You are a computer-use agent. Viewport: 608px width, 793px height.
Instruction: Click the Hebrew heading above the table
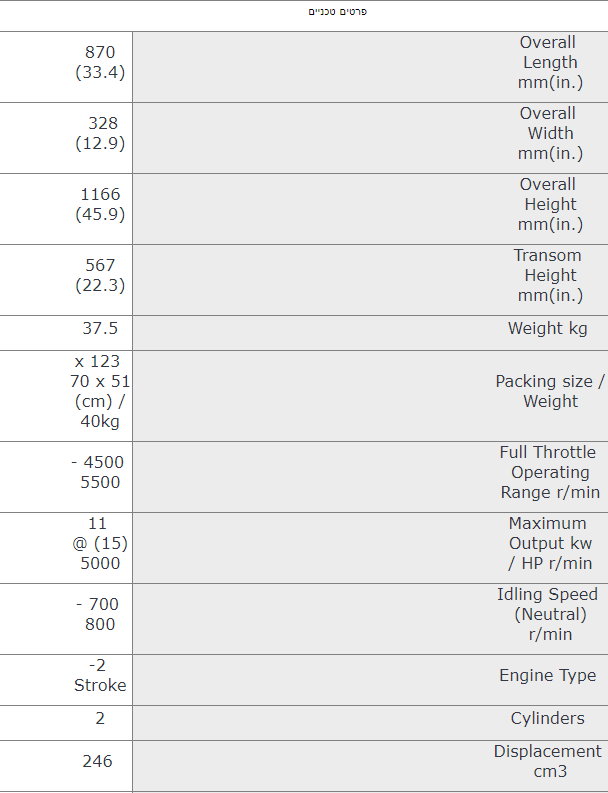[x=337, y=12]
